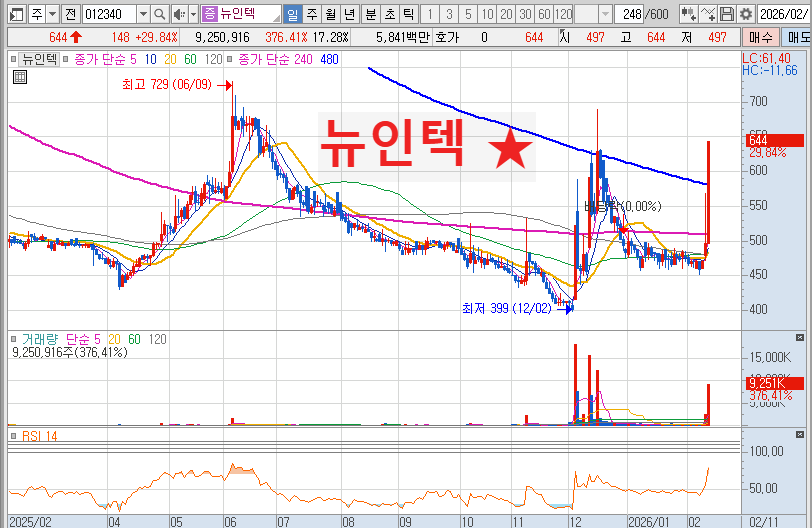The image size is (812, 528).
Task: Open chart settings gear icon
Action: (x=746, y=14)
